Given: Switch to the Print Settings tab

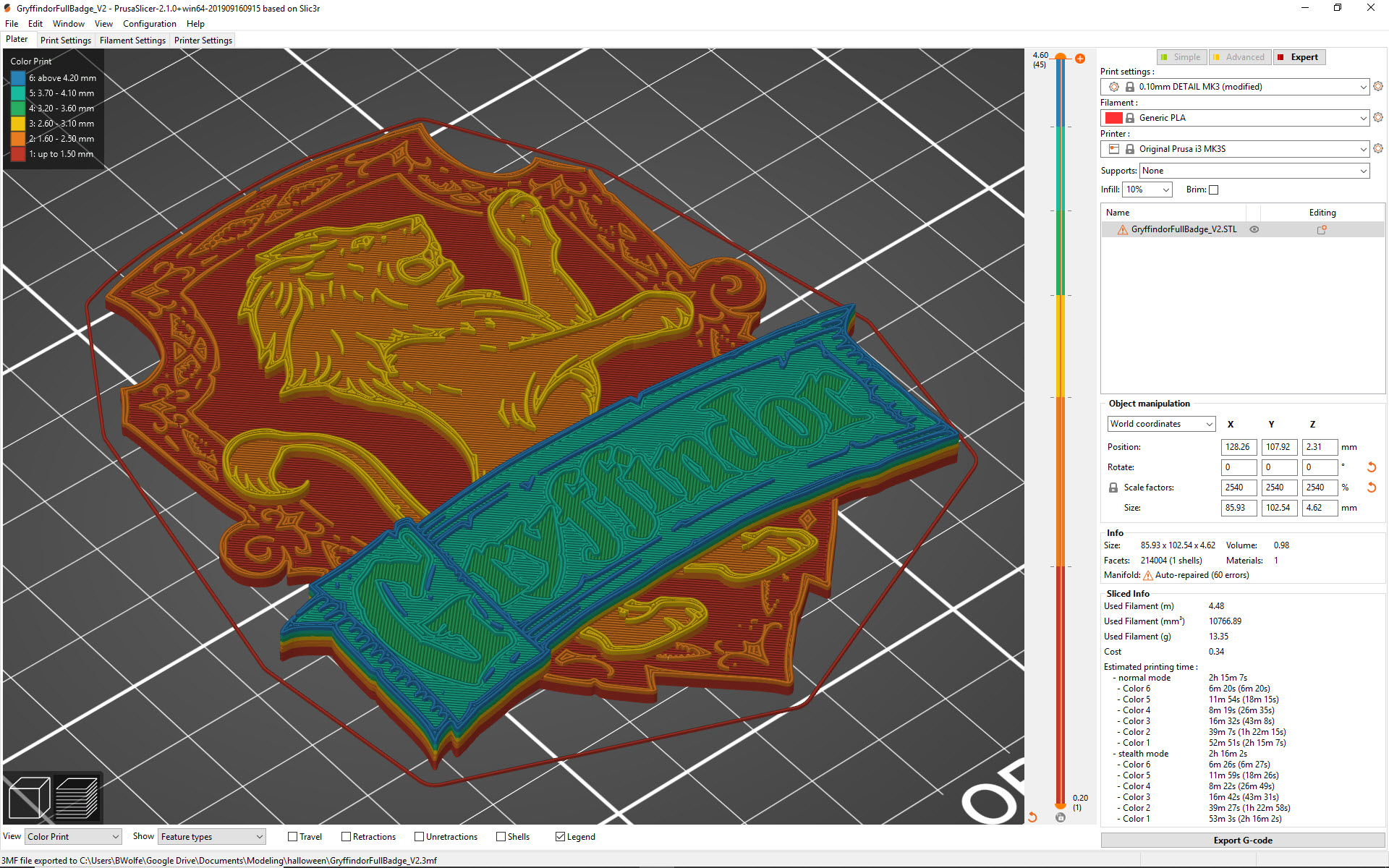Looking at the screenshot, I should click(x=66, y=41).
